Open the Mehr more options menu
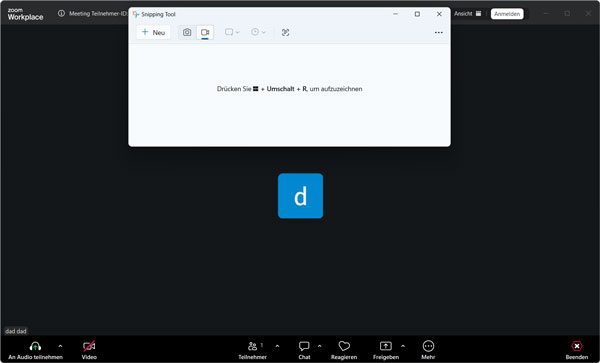This screenshot has width=600, height=363. (428, 350)
